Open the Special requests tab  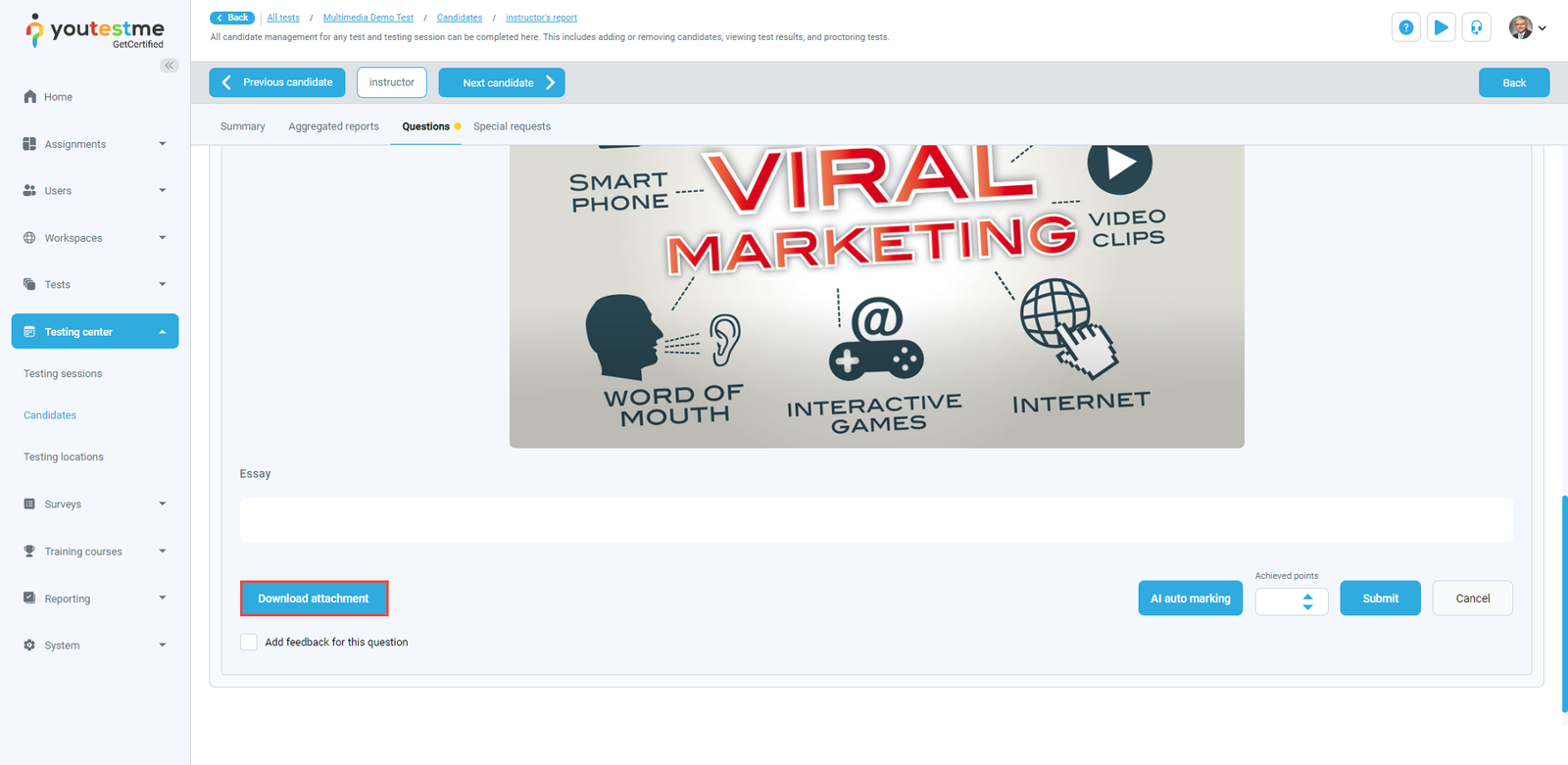512,126
